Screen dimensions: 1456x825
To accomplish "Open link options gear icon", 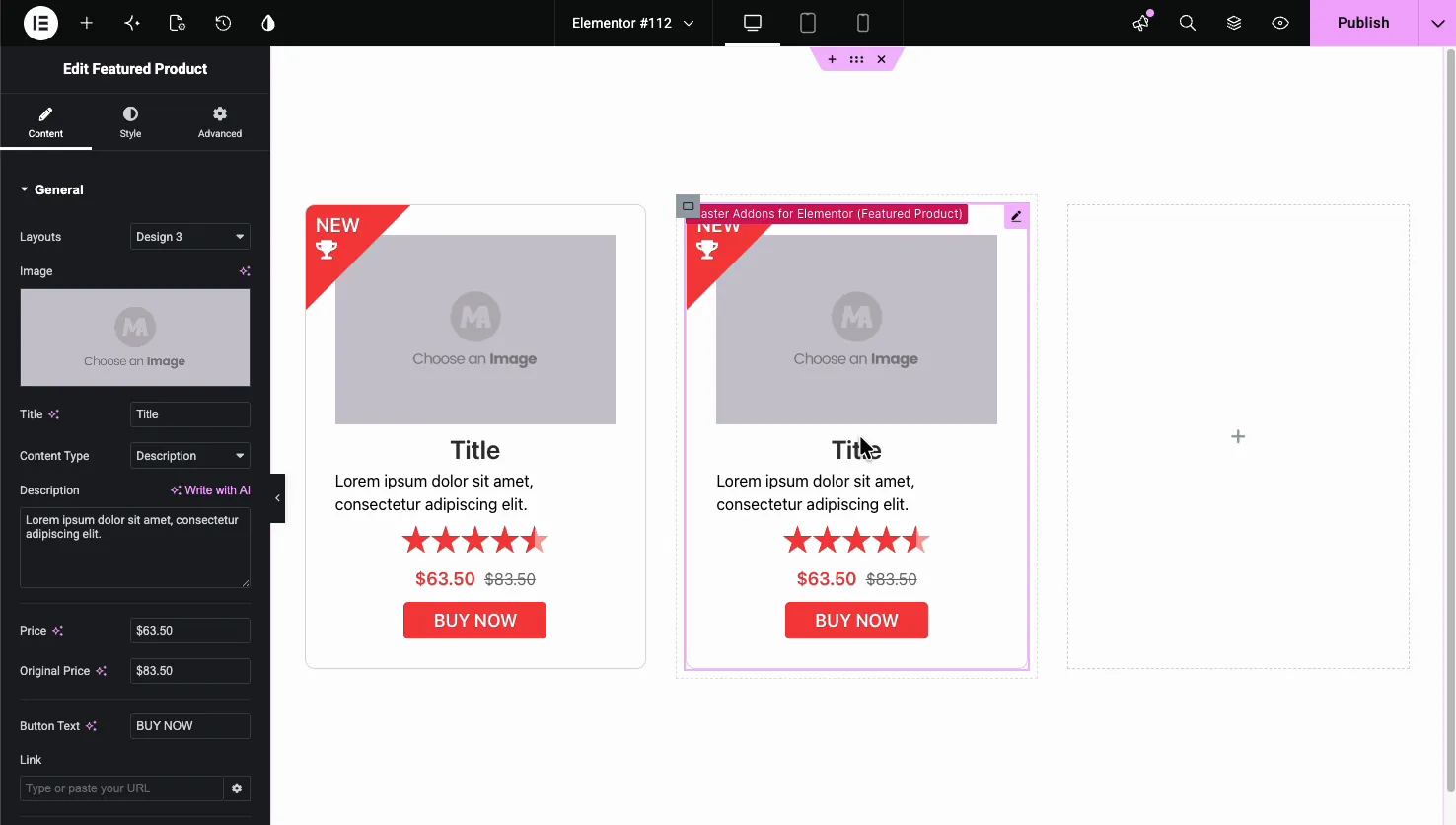I will [237, 788].
